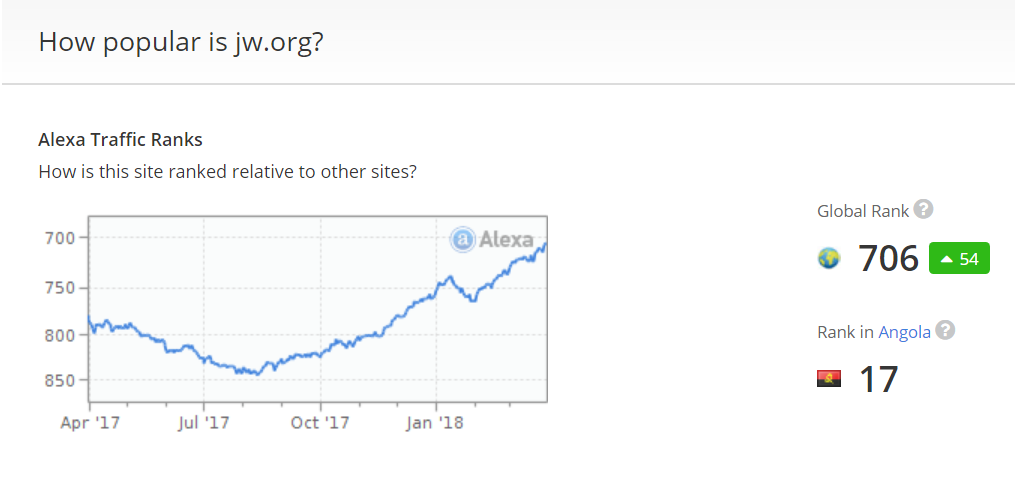Click the globe icon beside 706
The height and width of the screenshot is (479, 1015).
[829, 259]
